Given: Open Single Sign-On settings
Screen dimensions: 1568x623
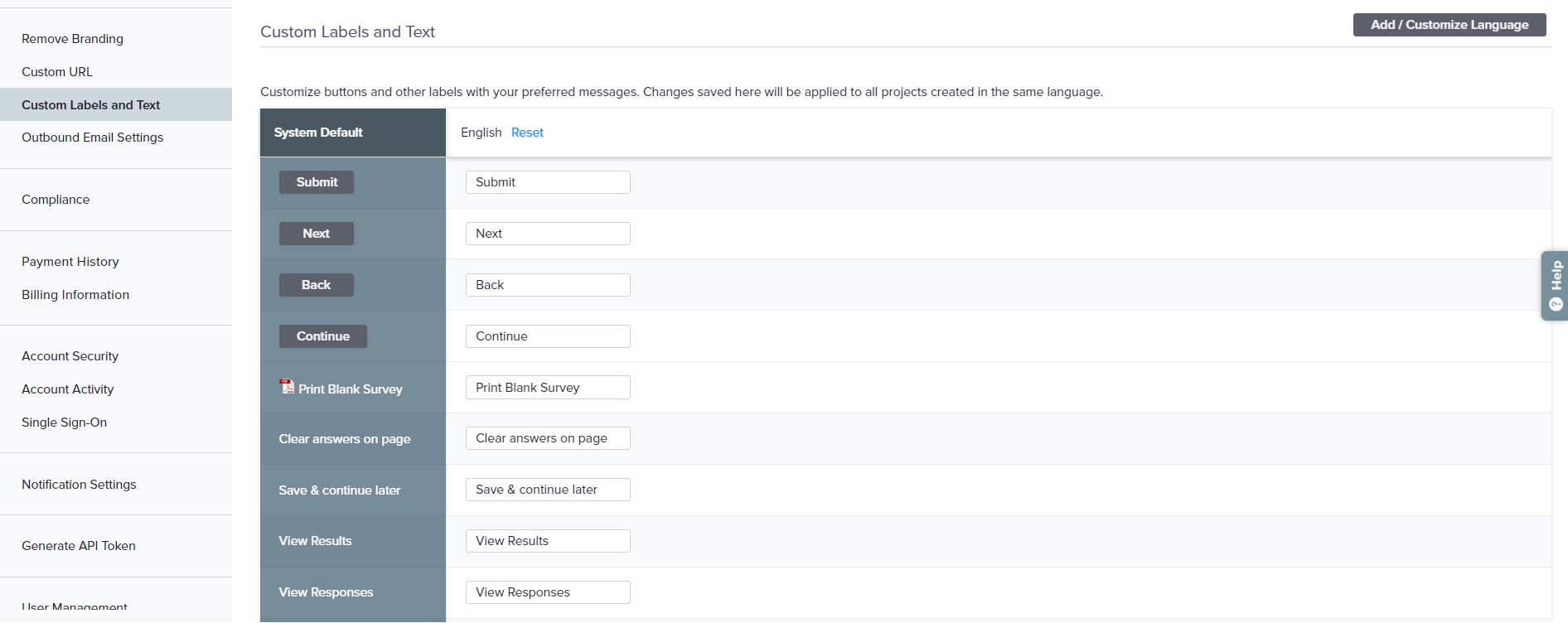Looking at the screenshot, I should coord(64,423).
